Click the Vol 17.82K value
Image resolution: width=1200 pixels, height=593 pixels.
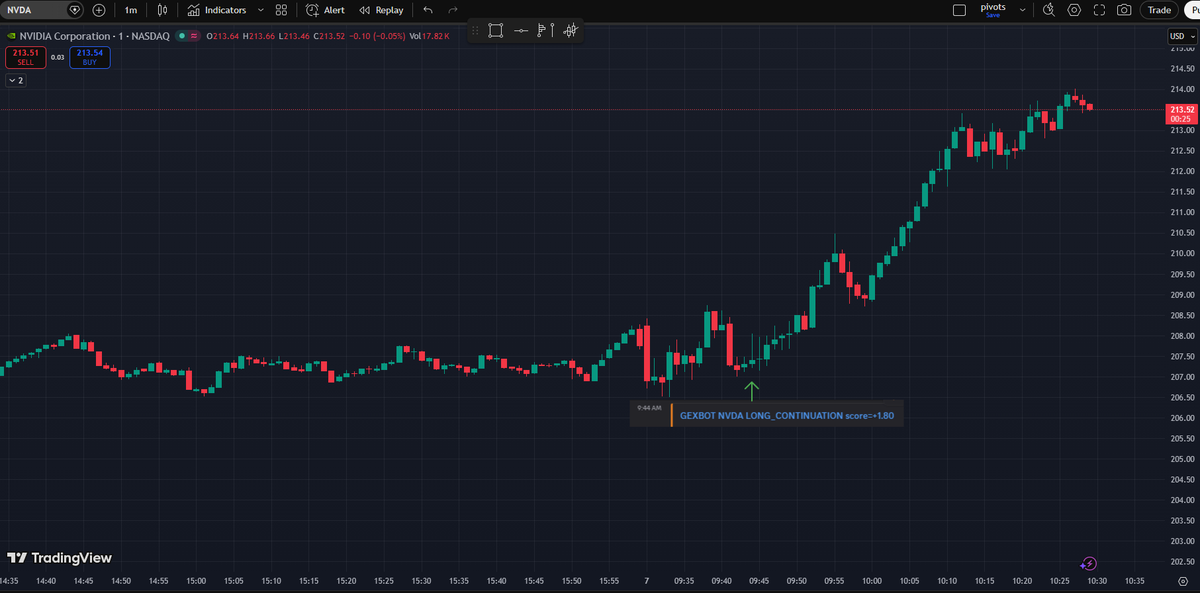pos(429,37)
